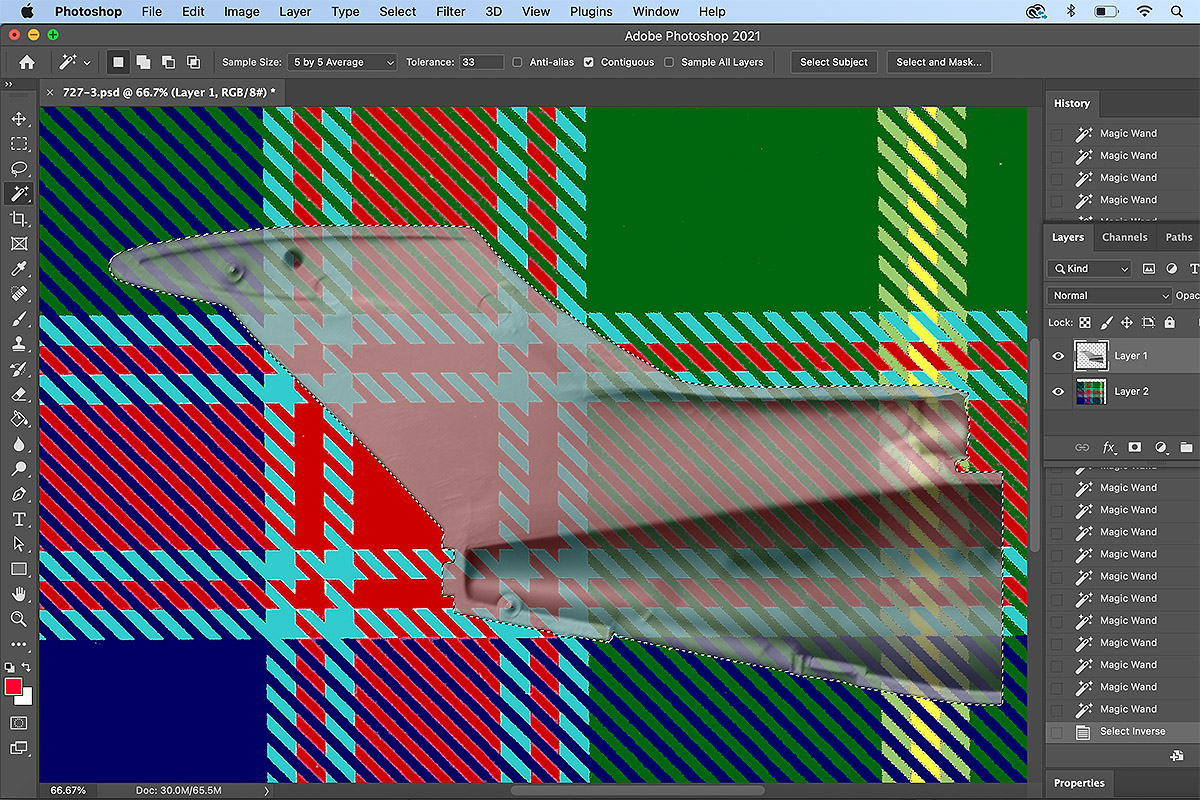This screenshot has height=800, width=1200.
Task: Expand the Kind layer filter dropdown
Action: (1090, 268)
